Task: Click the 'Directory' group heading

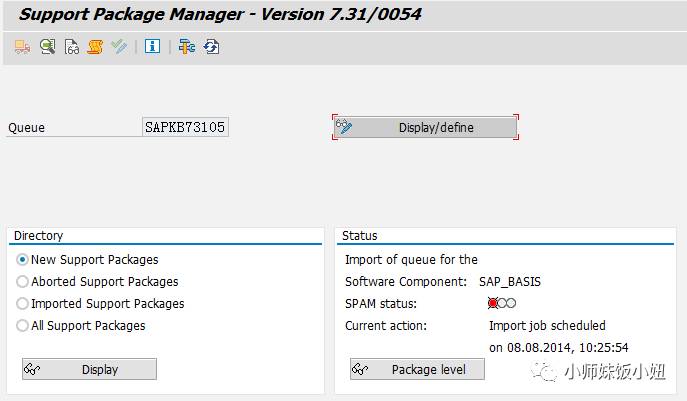Action: click(x=39, y=235)
